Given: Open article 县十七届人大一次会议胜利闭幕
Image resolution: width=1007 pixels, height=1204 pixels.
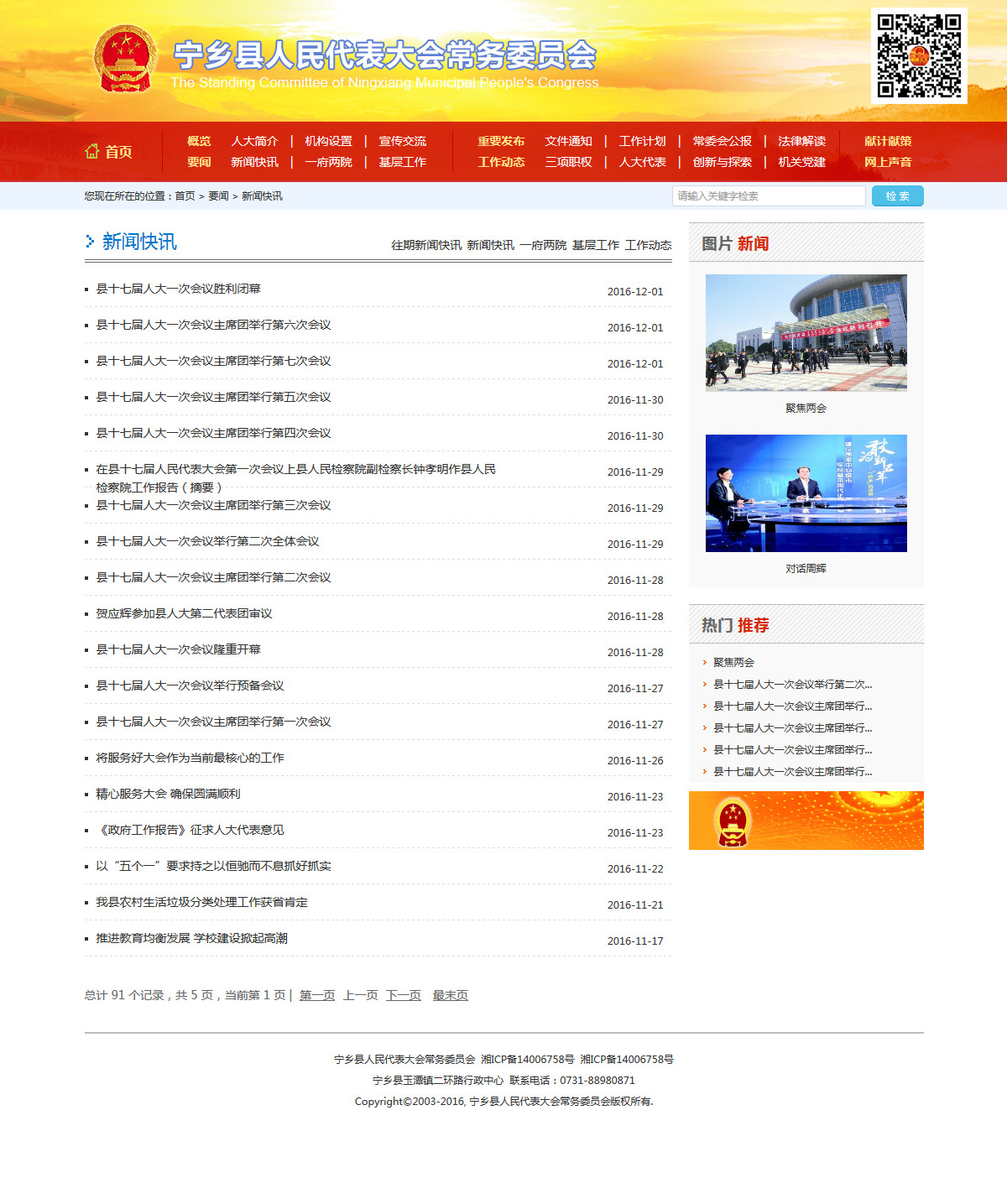Looking at the screenshot, I should [178, 289].
